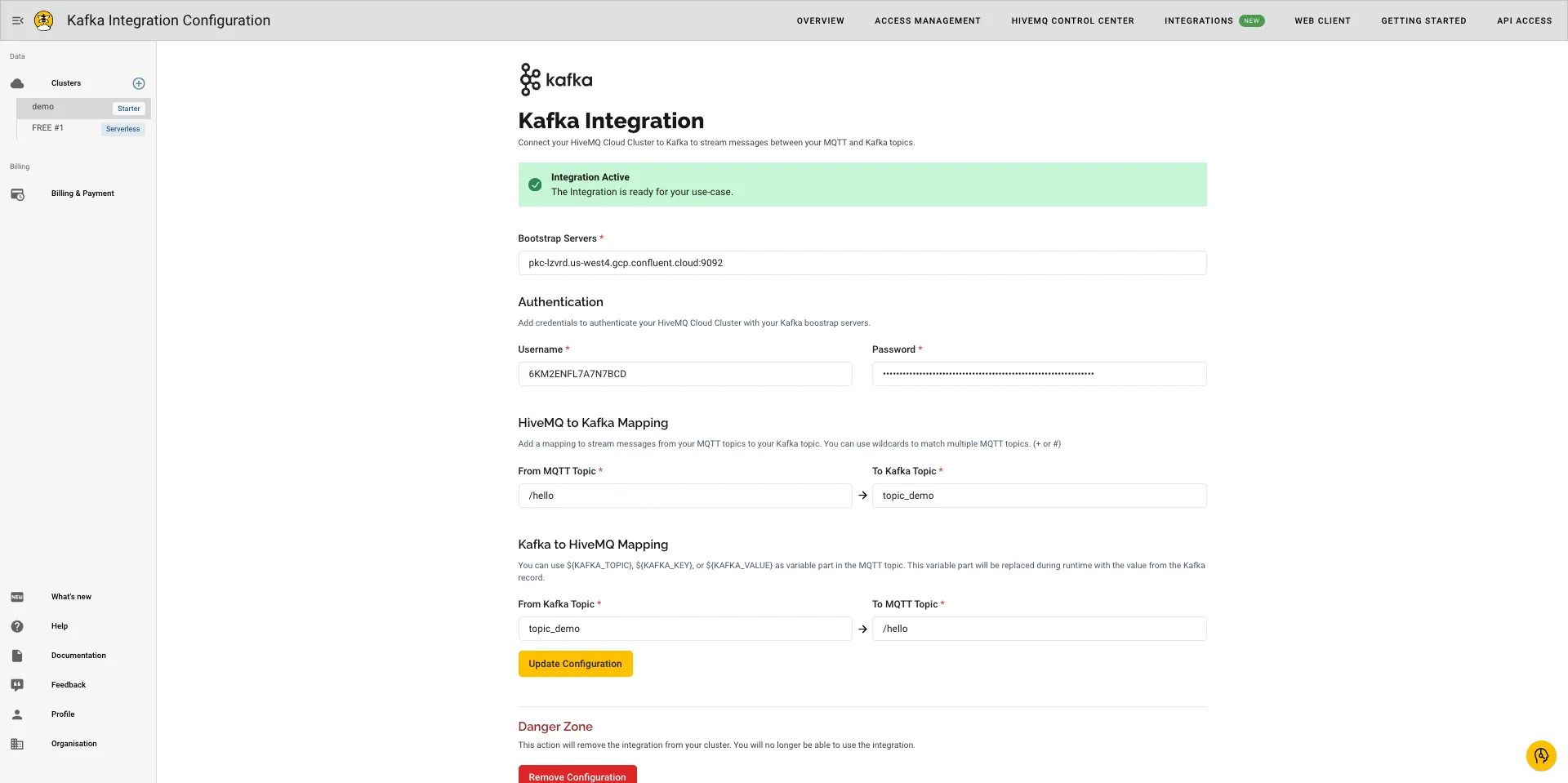Add a new cluster with plus icon
Viewport: 1568px width, 783px height.
pos(139,83)
